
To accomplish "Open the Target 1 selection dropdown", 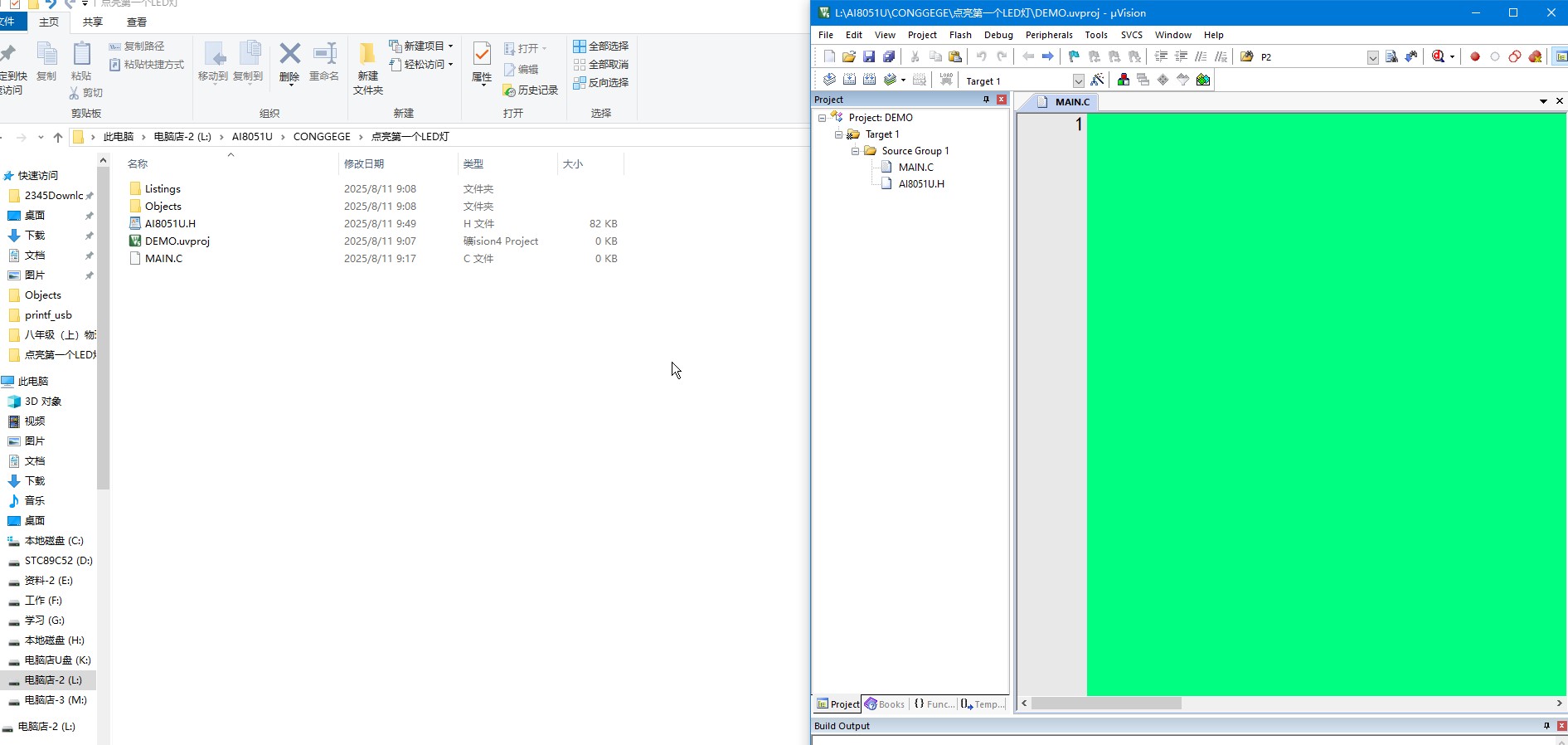I will [1078, 80].
